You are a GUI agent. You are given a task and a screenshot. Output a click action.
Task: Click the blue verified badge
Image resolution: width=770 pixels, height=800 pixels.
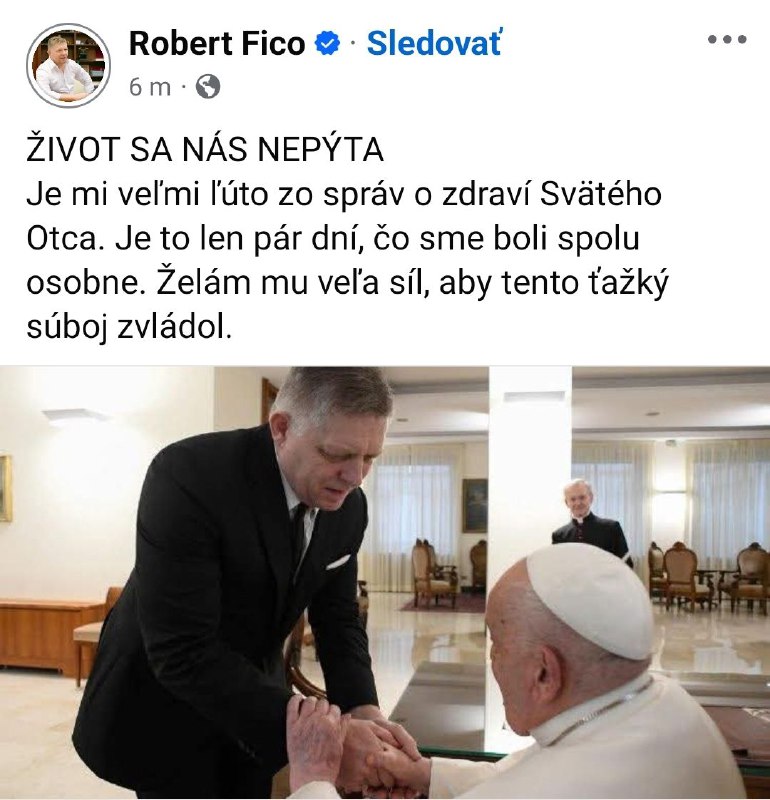(x=327, y=43)
